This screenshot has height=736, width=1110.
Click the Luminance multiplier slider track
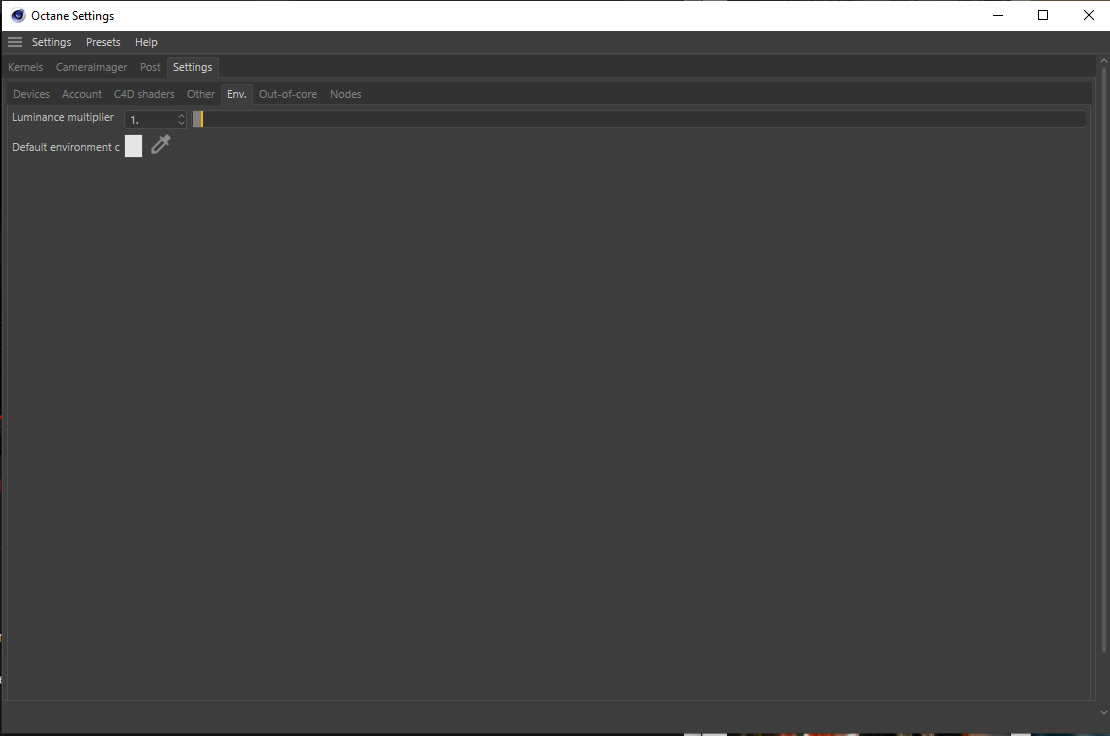639,119
